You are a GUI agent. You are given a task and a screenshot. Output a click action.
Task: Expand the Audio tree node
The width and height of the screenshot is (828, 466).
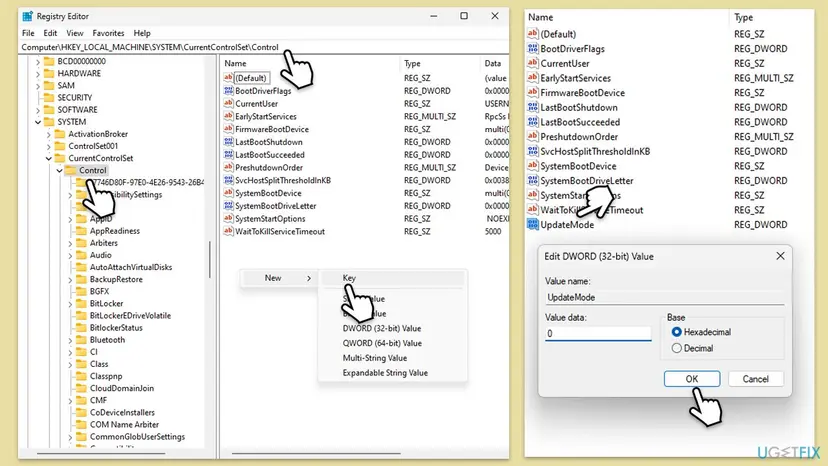tap(70, 255)
